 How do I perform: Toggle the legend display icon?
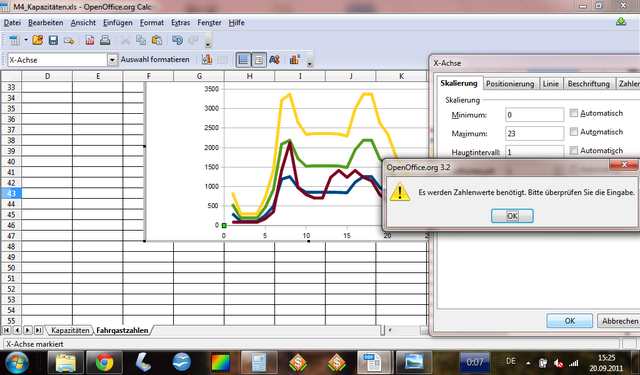click(259, 60)
